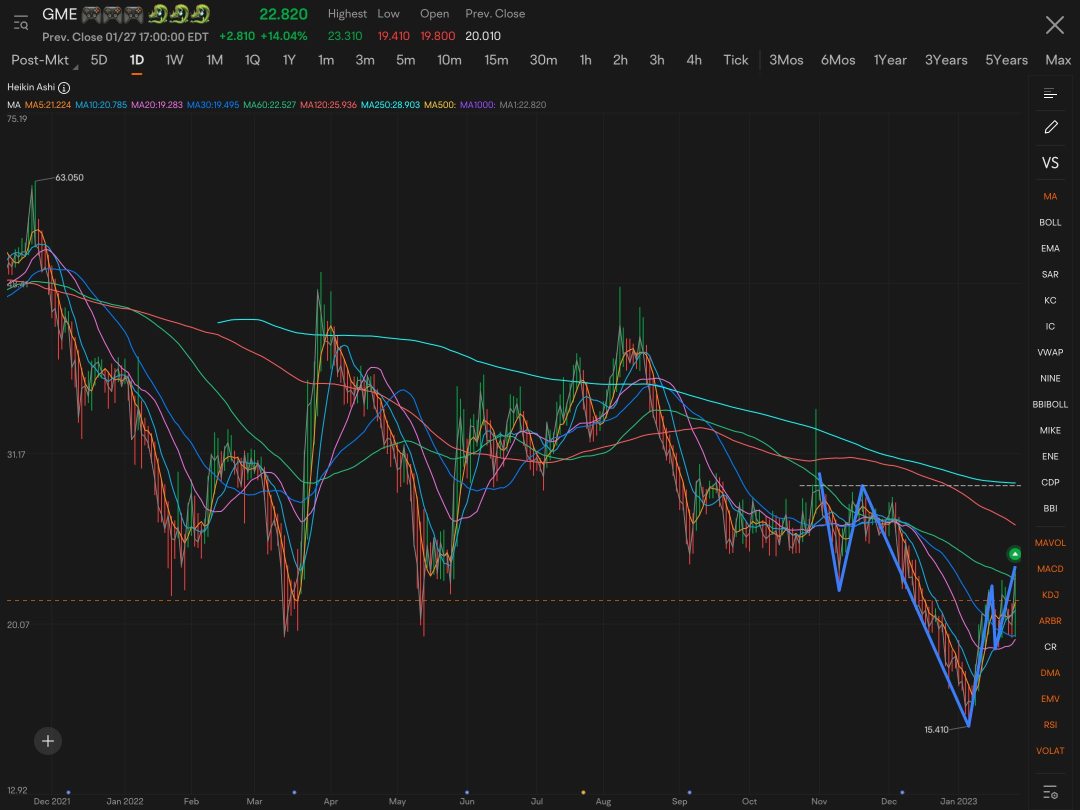Toggle the BBI indicator
Screen dimensions: 1080x810
point(1050,508)
